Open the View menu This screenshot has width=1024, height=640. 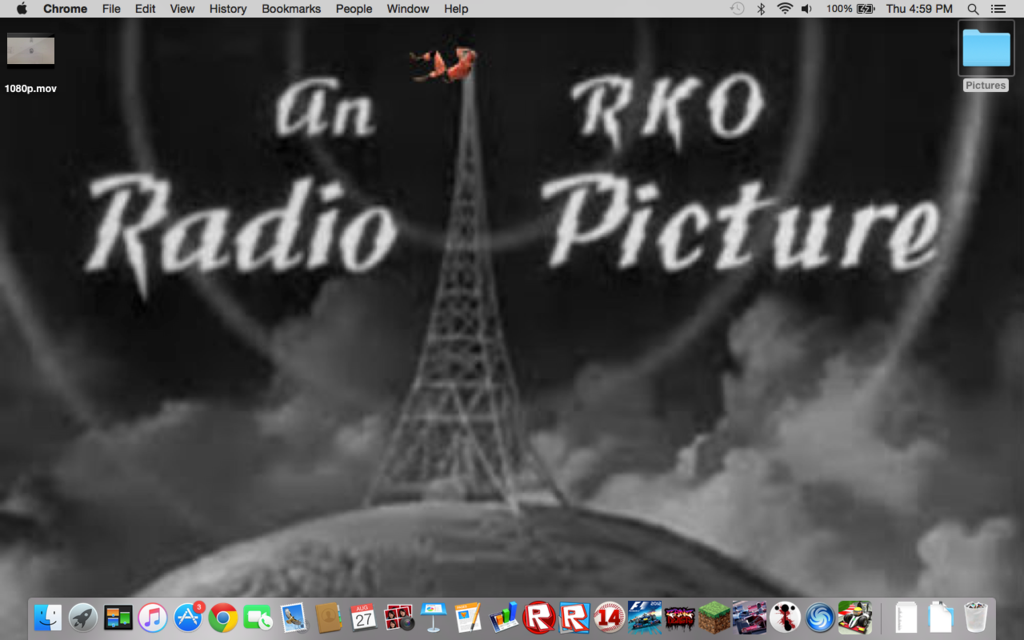182,8
